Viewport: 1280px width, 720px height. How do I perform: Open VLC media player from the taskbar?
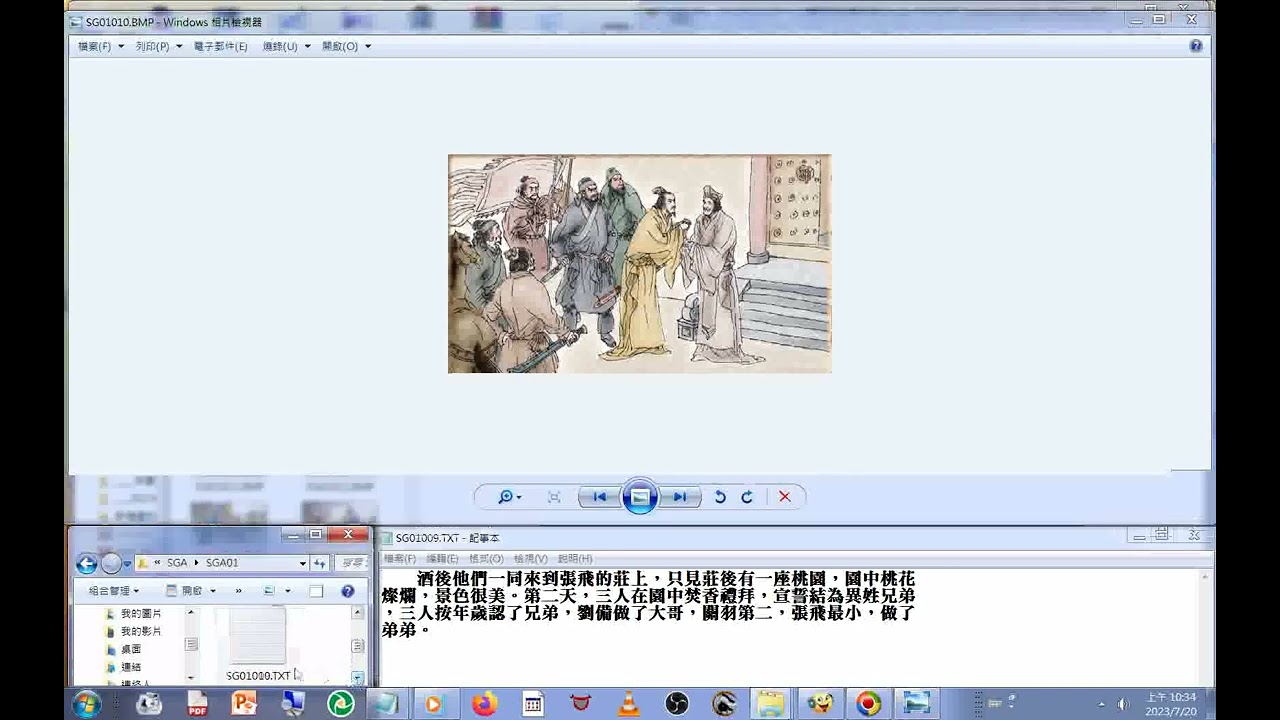628,704
